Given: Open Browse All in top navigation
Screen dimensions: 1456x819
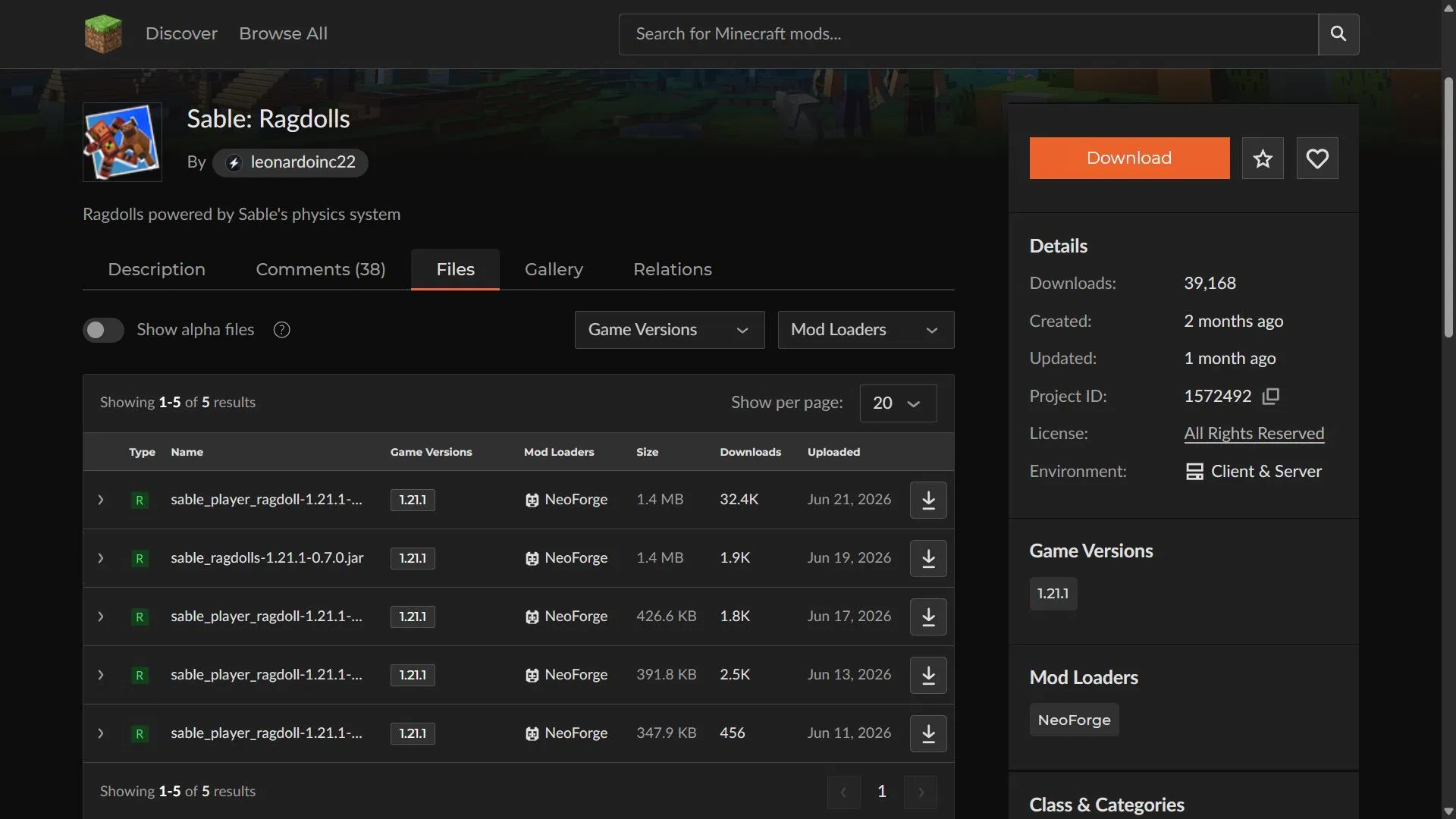Looking at the screenshot, I should click(x=283, y=34).
